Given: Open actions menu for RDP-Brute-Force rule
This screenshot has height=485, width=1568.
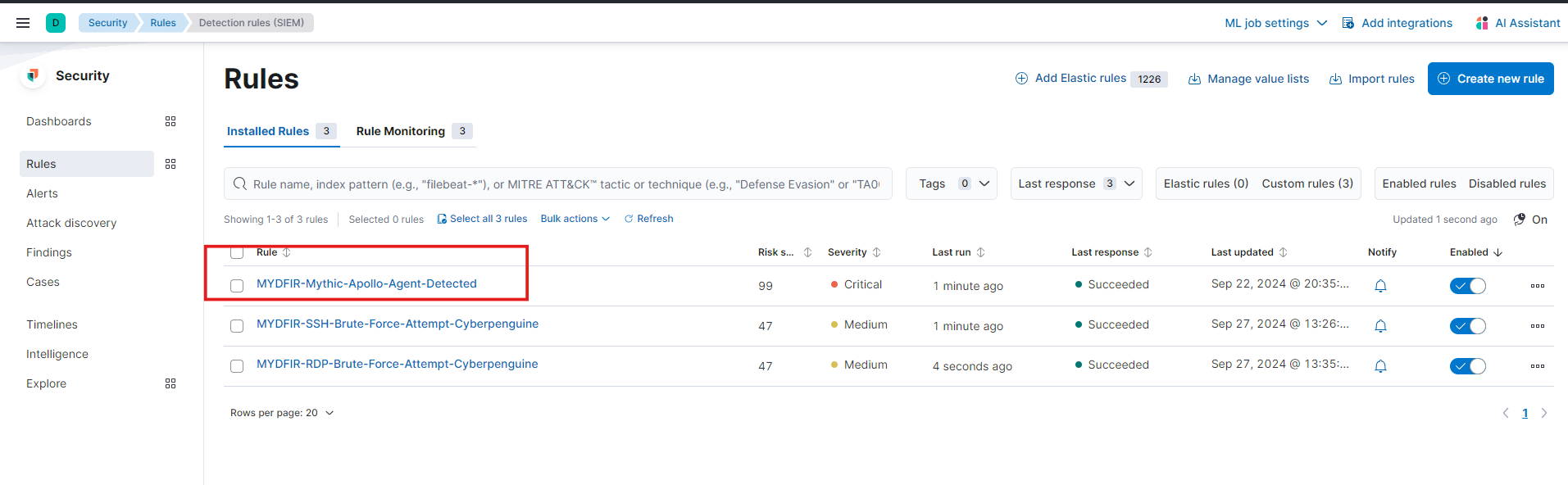Looking at the screenshot, I should (x=1538, y=366).
